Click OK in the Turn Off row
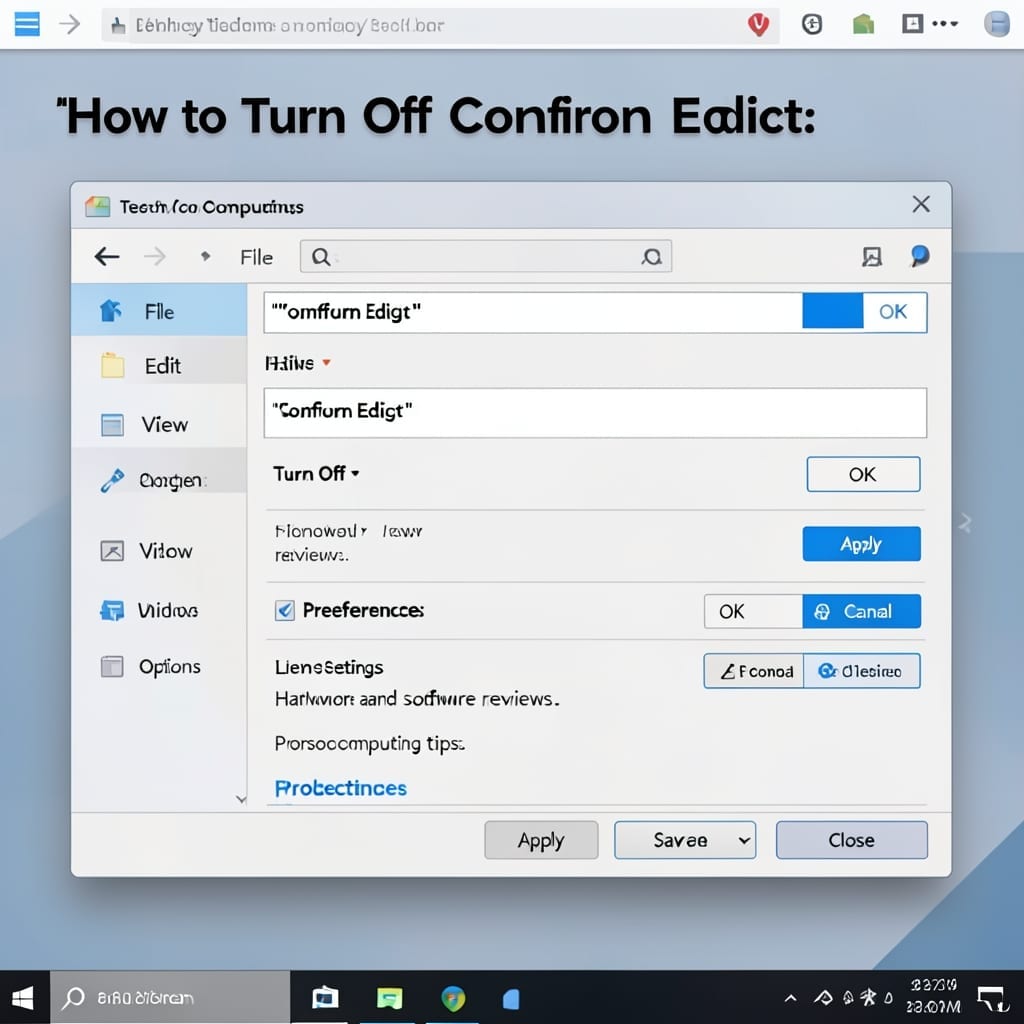Viewport: 1024px width, 1024px height. (863, 474)
